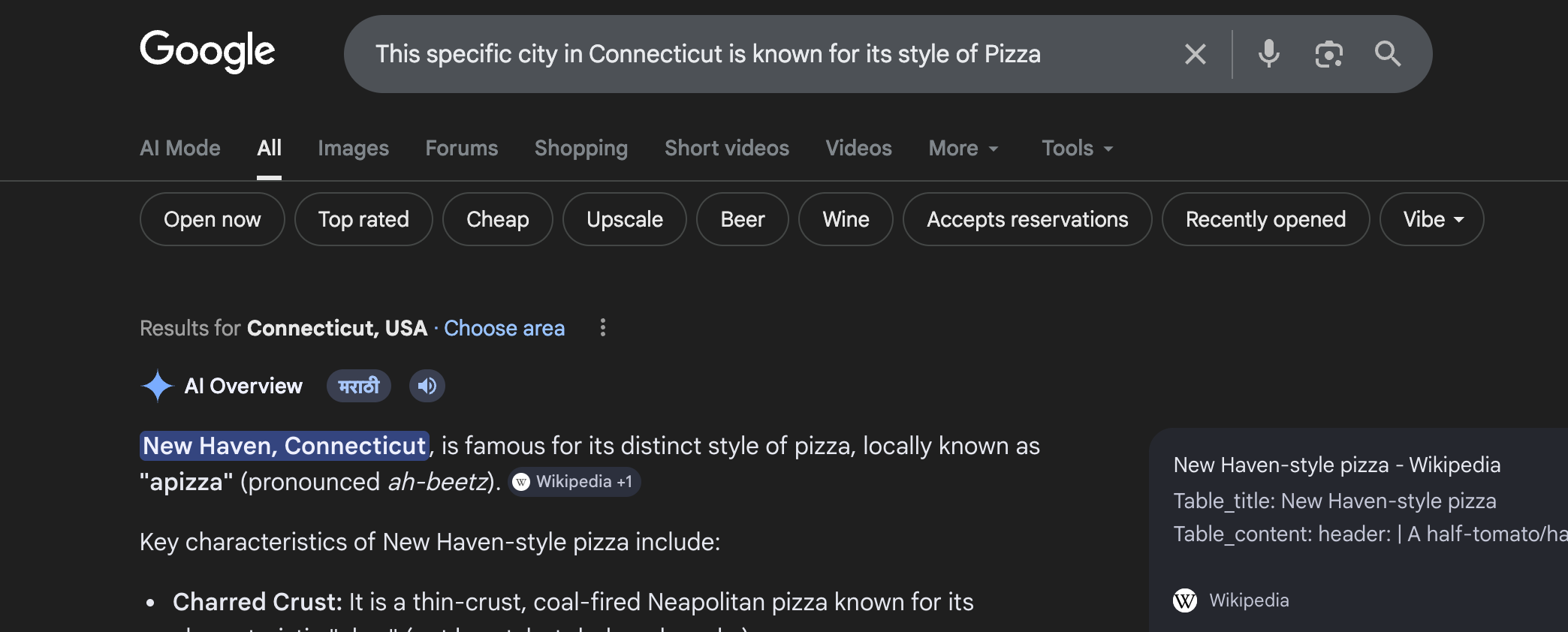Start voice search with the microphone icon
Screen dimensions: 1568x632
[x=1269, y=53]
